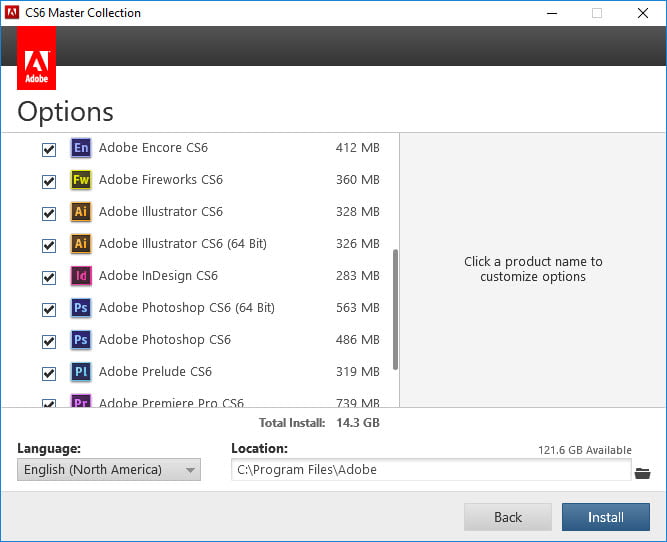
Task: Toggle Adobe Photoshop CS6 (64 Bit) checkbox
Action: (49, 309)
